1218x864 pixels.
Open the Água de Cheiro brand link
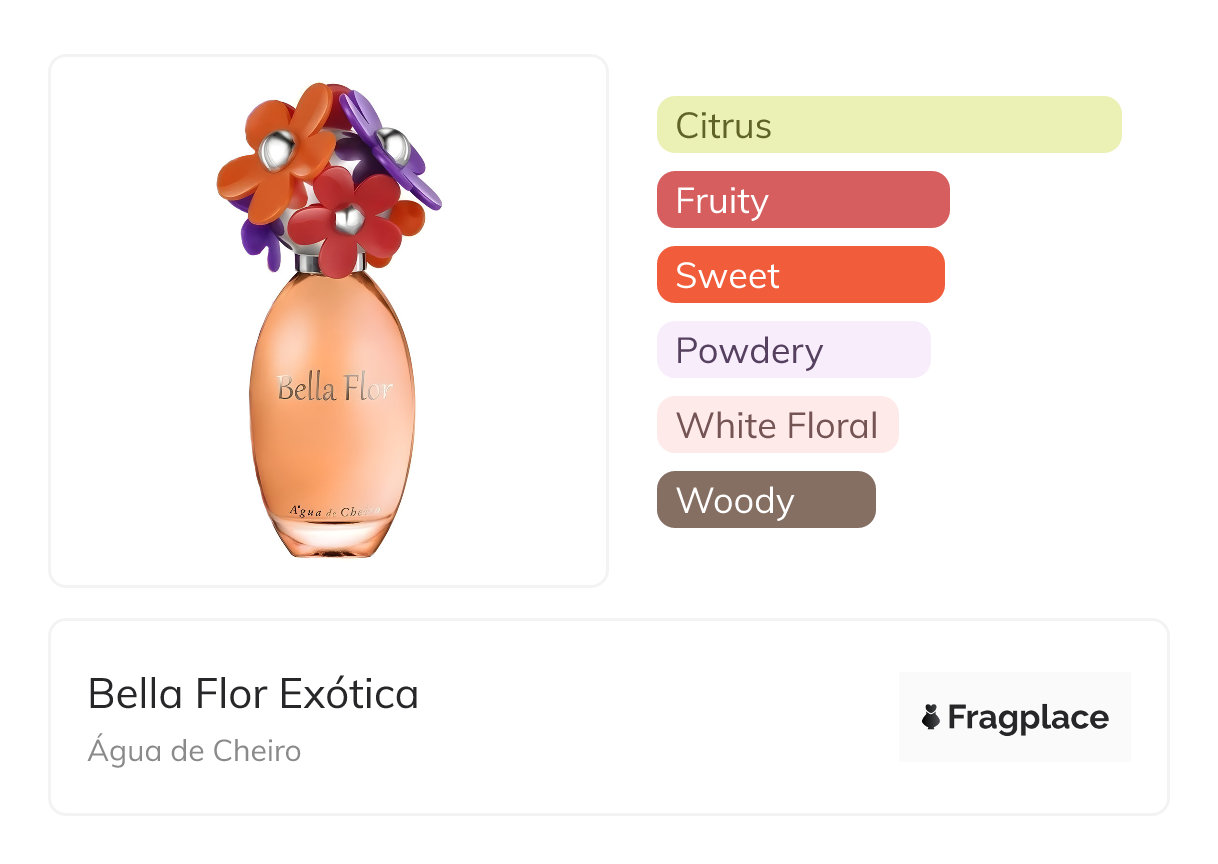194,750
